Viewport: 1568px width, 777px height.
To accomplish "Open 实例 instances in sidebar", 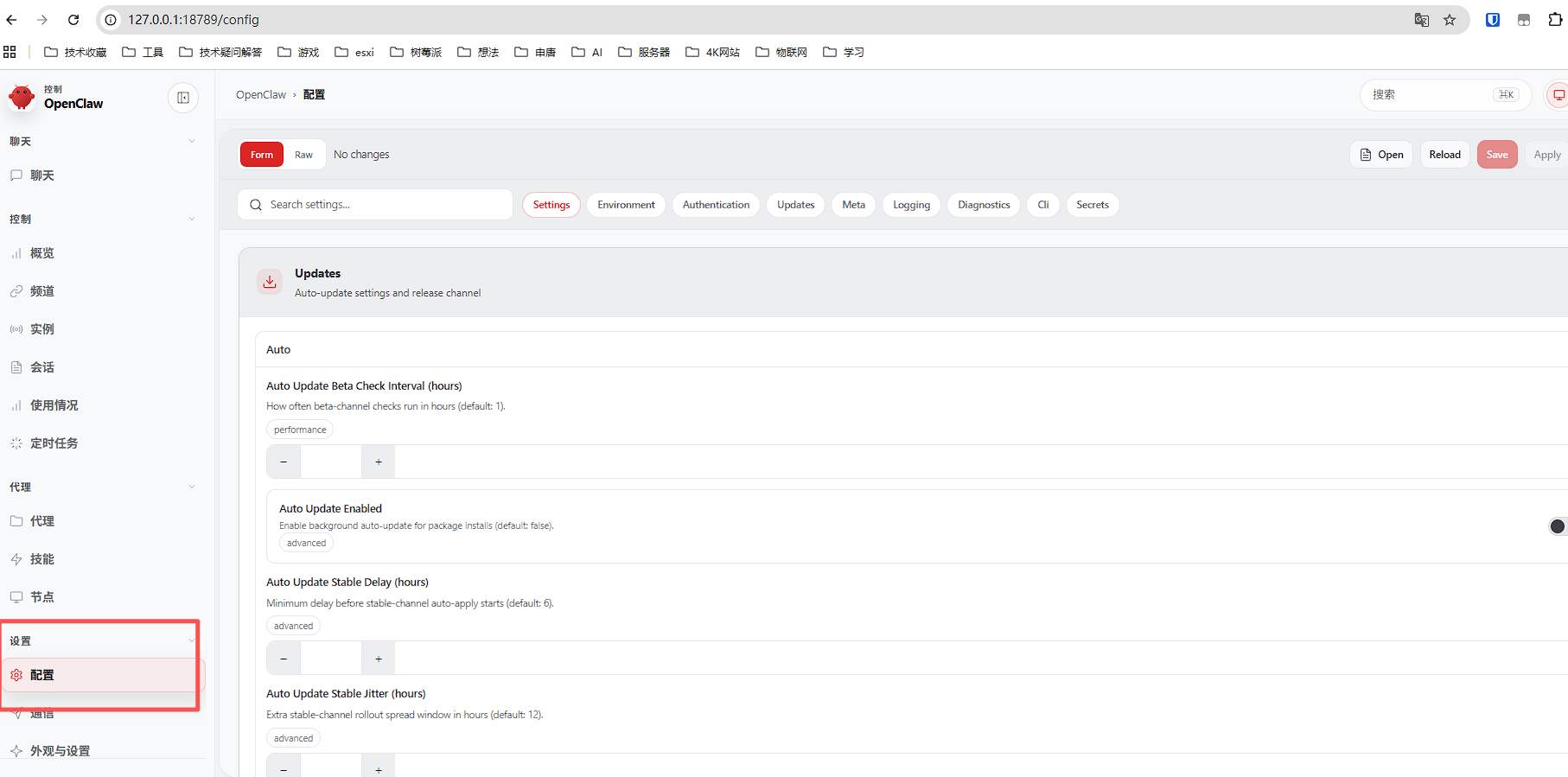I will pos(103,329).
